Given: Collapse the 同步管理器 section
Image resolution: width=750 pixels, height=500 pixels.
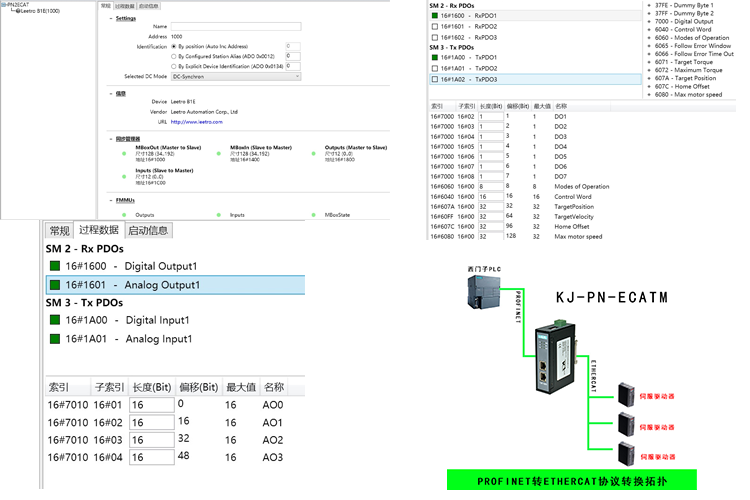Looking at the screenshot, I should pos(111,139).
